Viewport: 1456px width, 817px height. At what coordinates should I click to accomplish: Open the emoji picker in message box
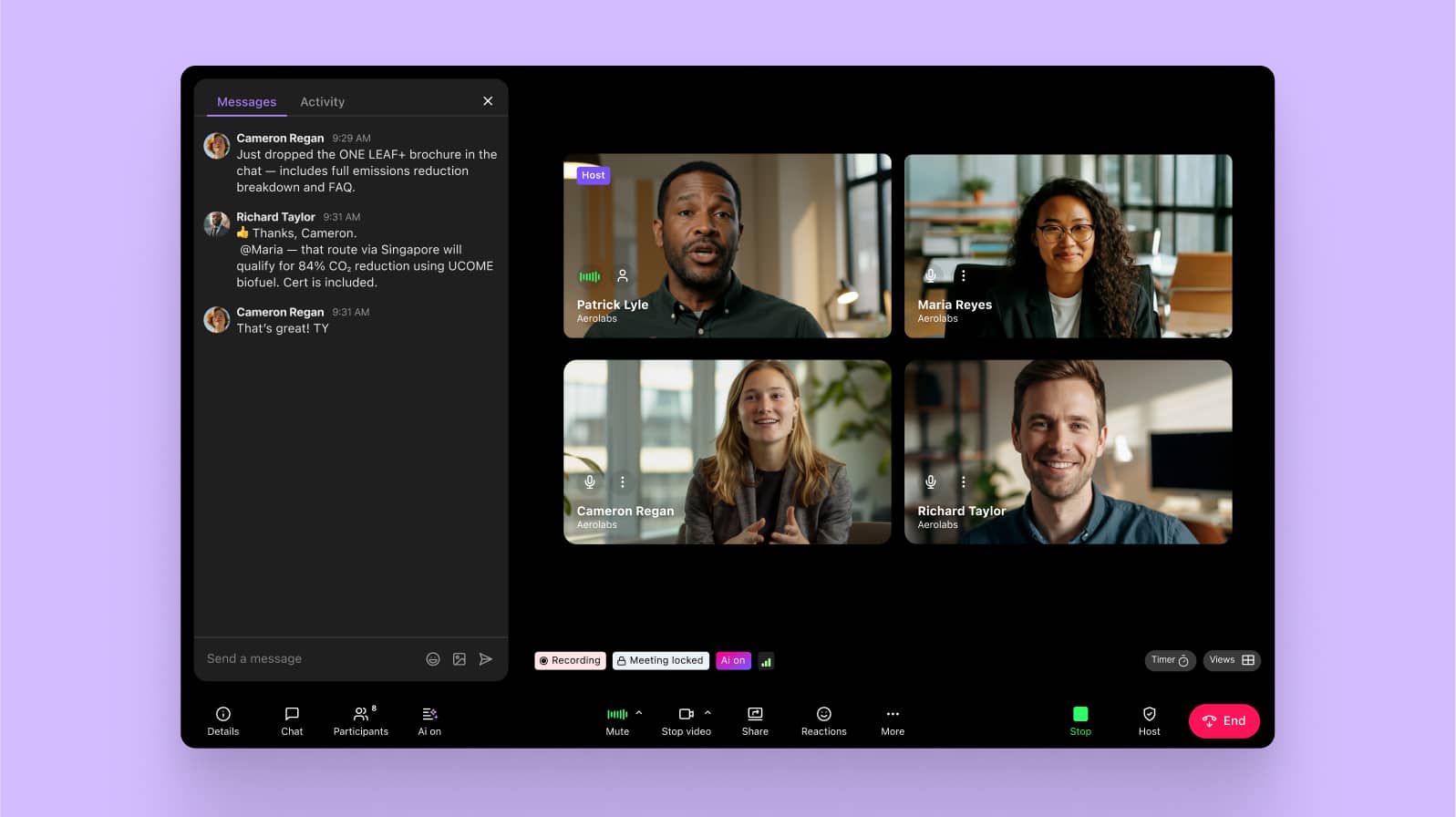pos(433,659)
